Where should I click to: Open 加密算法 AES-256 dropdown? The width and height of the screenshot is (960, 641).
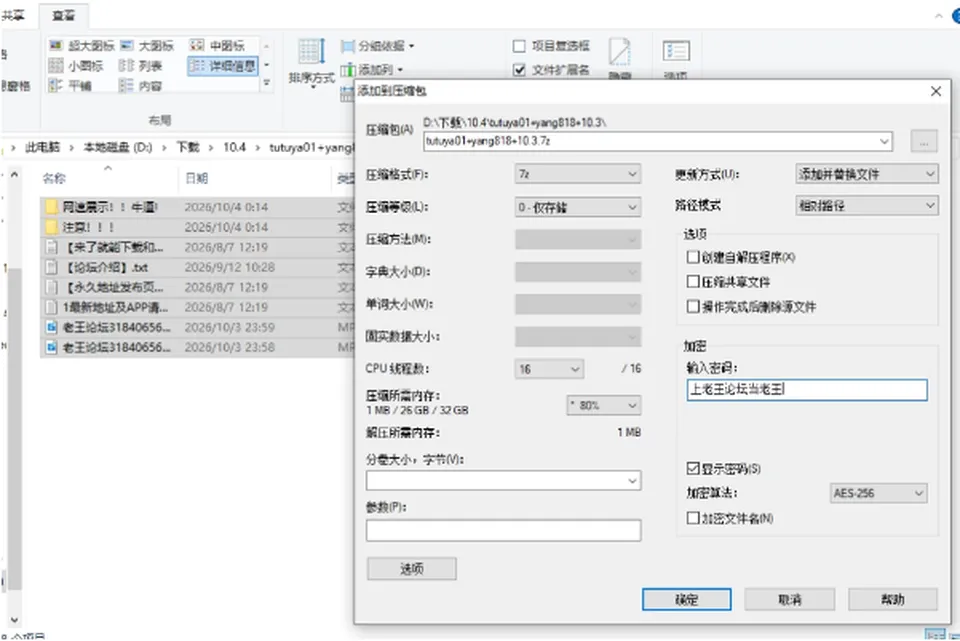coord(879,493)
